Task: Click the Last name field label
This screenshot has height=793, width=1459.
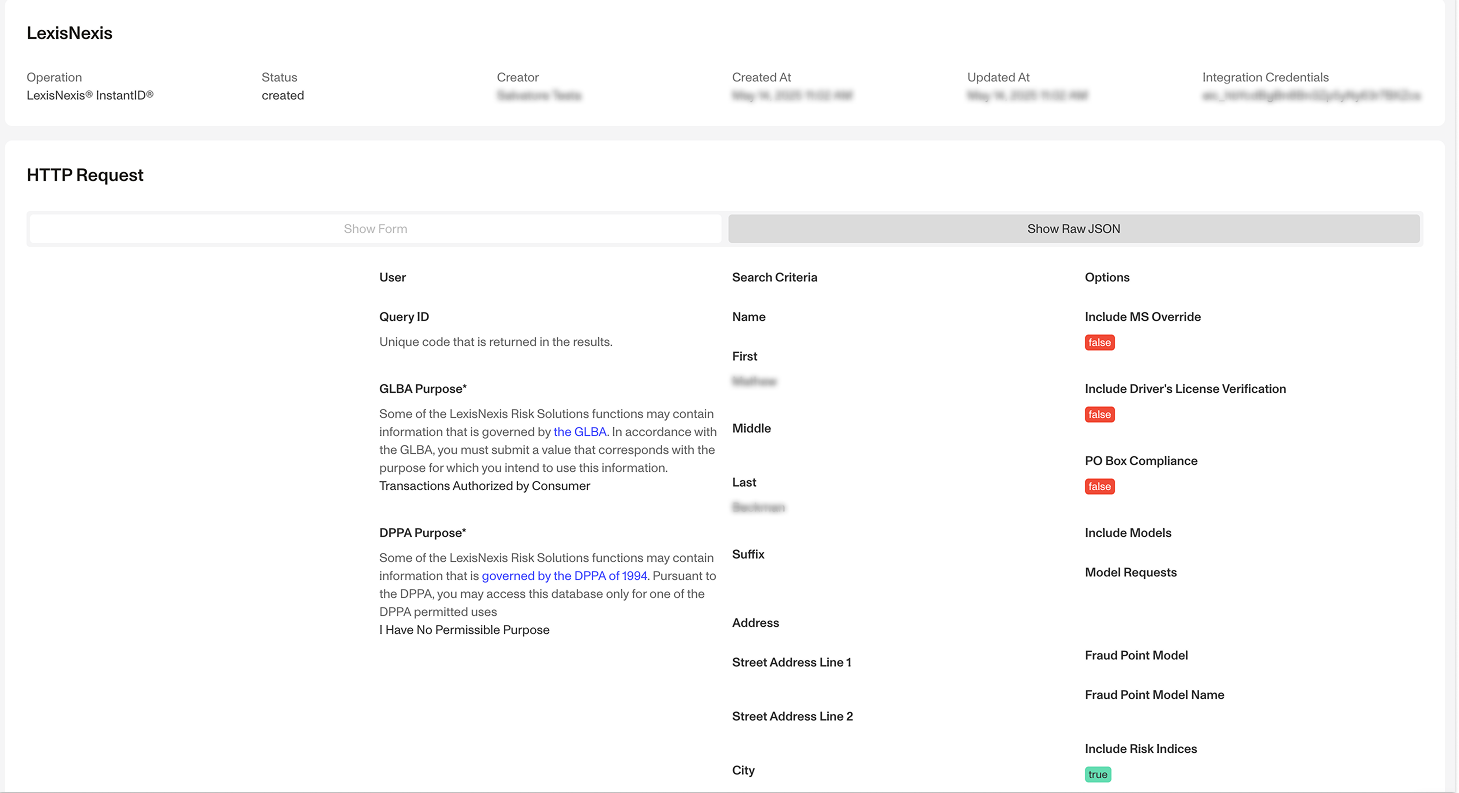Action: tap(745, 483)
